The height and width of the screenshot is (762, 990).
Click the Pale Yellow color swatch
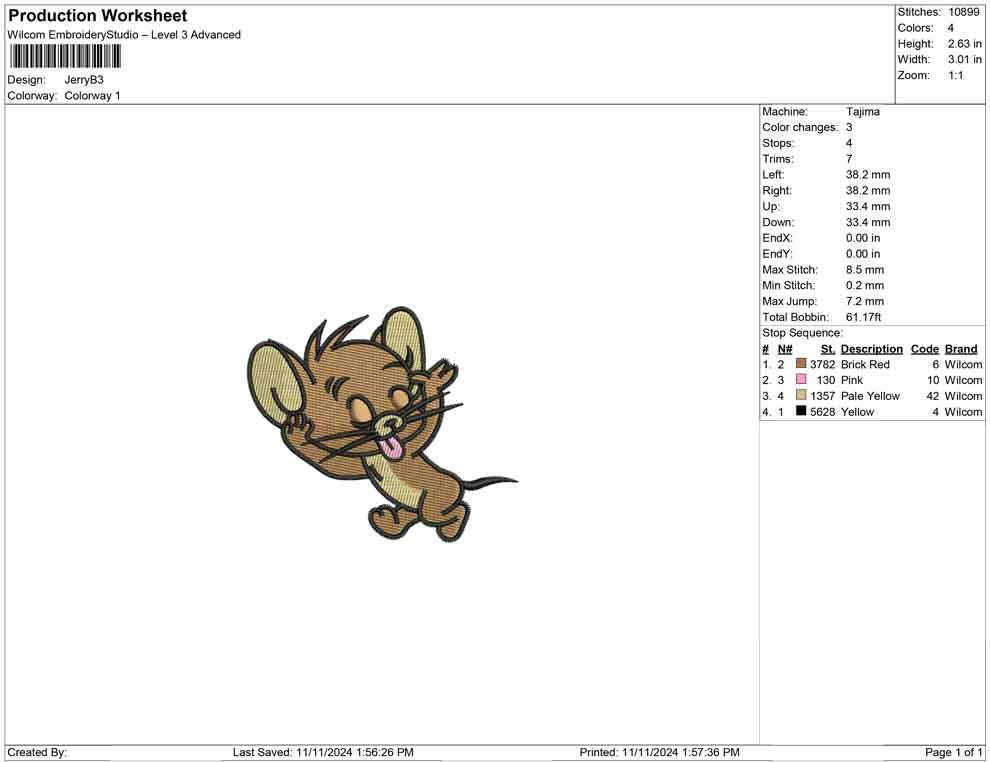[801, 395]
